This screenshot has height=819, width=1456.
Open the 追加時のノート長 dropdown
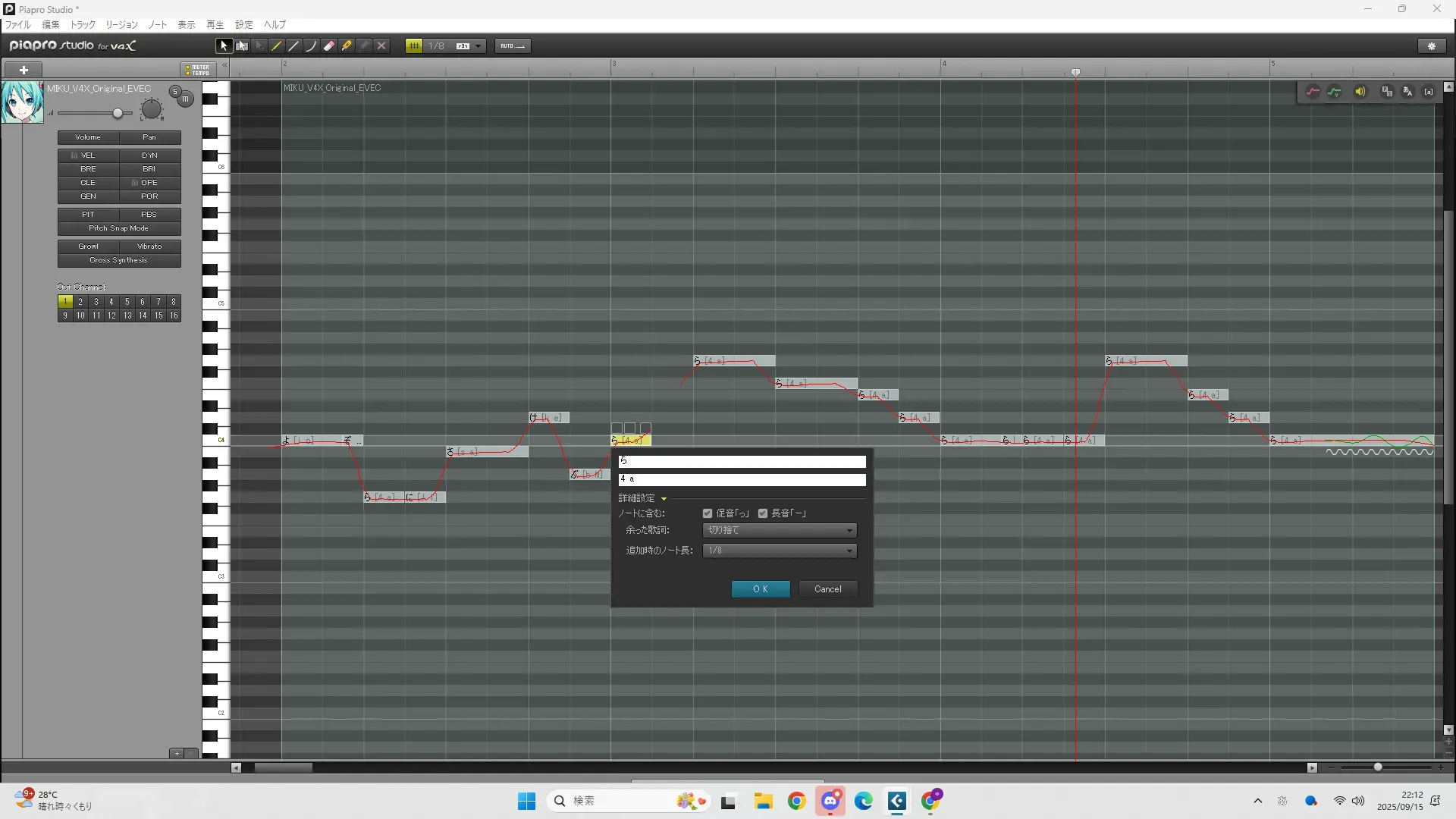(780, 551)
